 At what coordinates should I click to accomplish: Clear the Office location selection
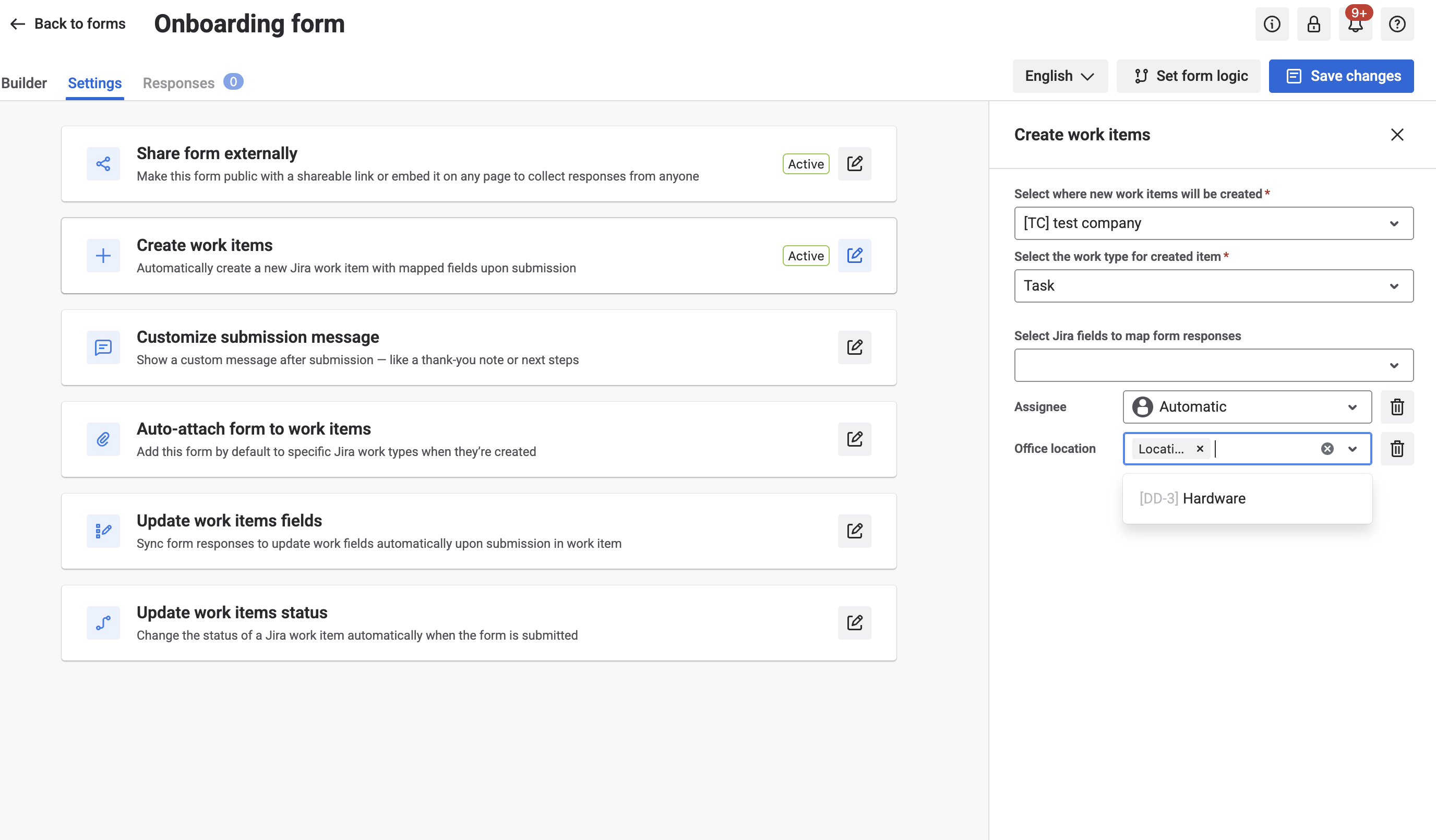tap(1327, 449)
